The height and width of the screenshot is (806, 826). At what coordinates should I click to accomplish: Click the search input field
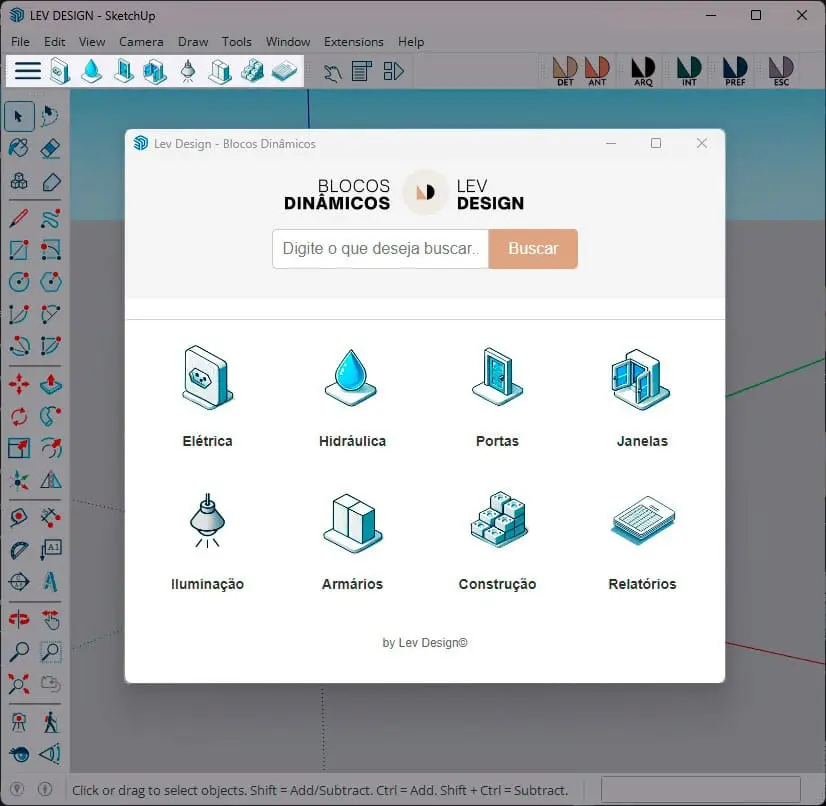point(380,249)
